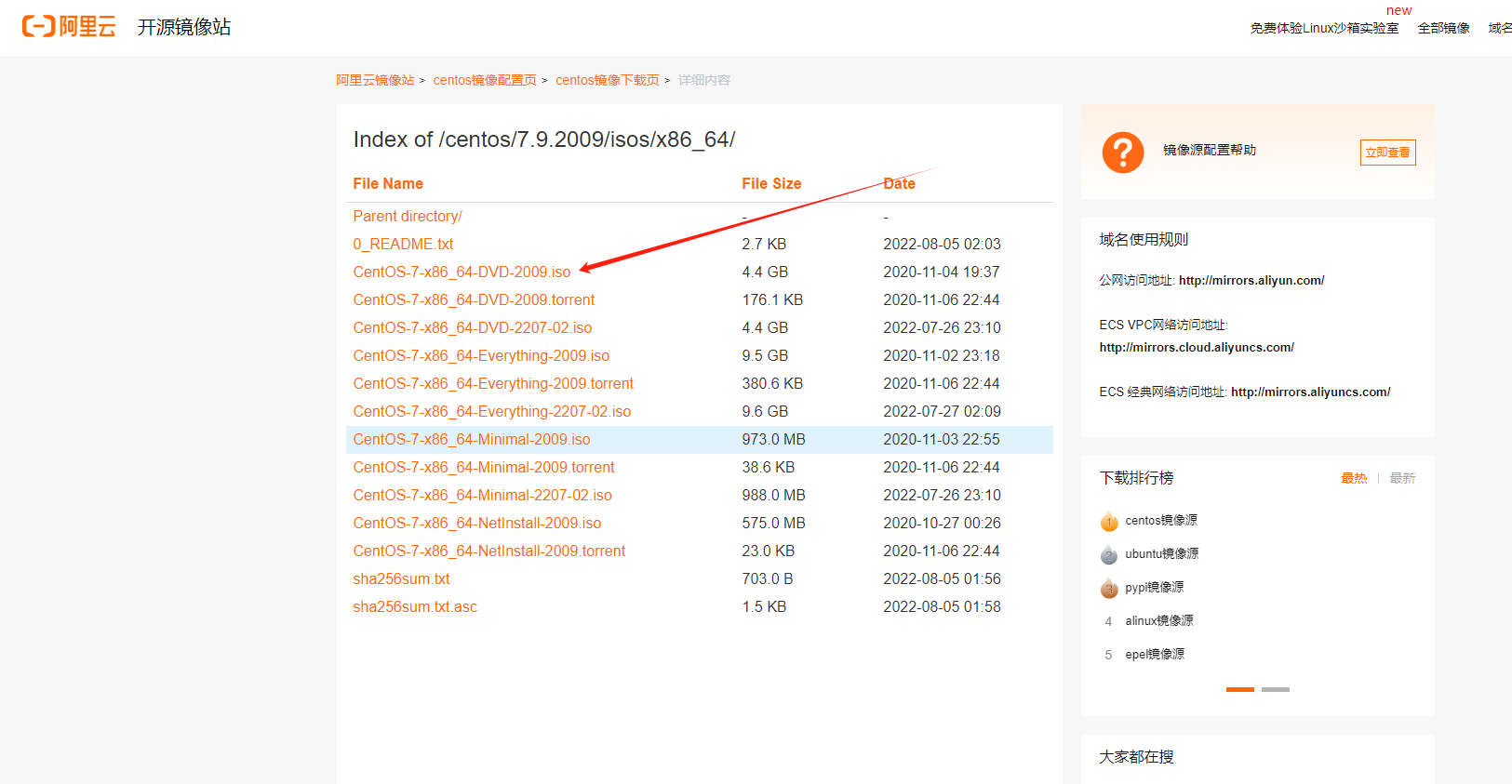Download CentOS-7-x86_64-Everything-2009.torrent
Viewport: 1512px width, 784px height.
[x=493, y=383]
